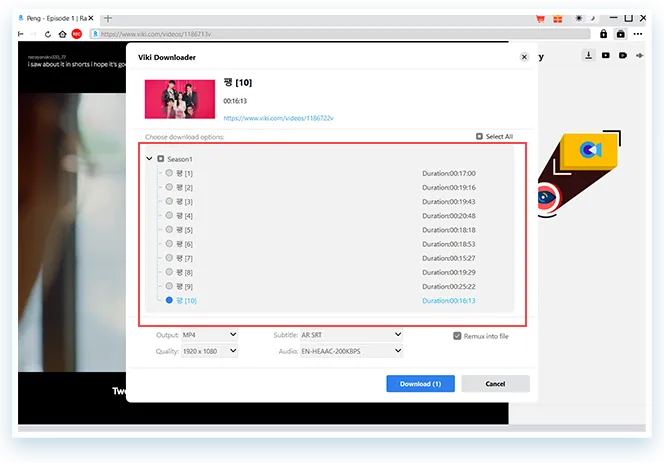
Task: Check the Select All checkbox
Action: click(479, 136)
